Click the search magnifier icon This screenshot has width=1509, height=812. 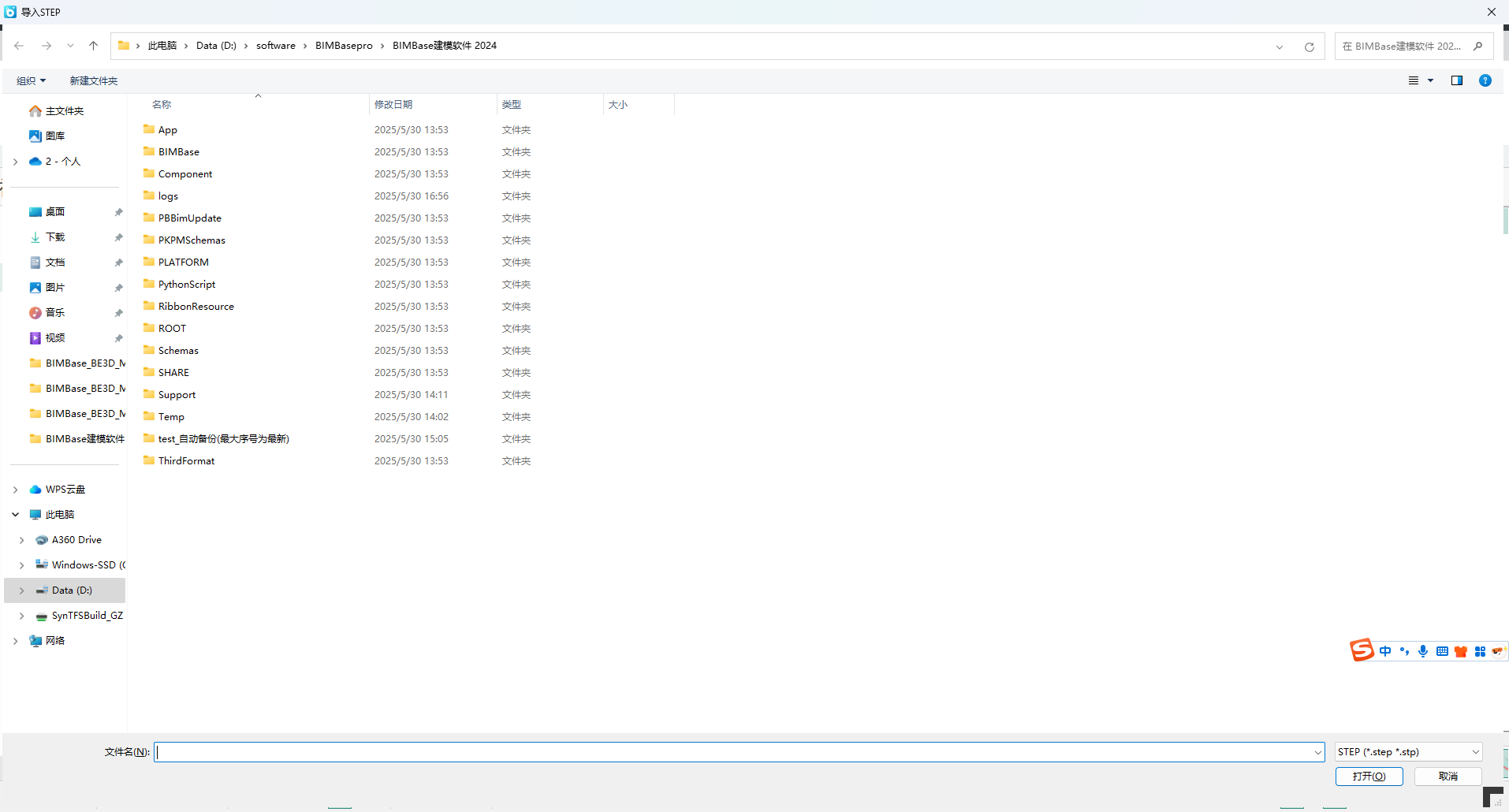[1477, 47]
